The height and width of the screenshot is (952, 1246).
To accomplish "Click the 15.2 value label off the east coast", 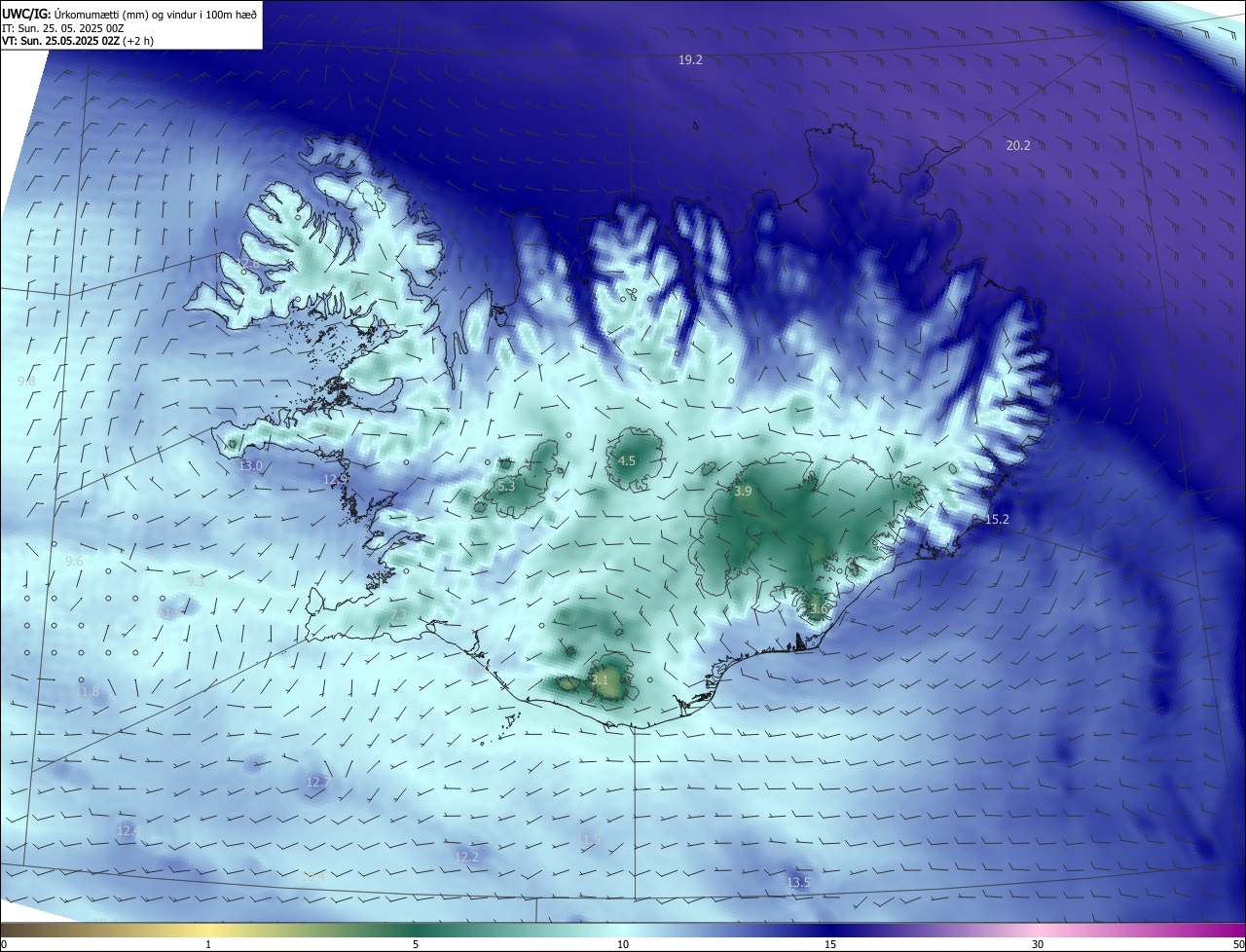I will 997,520.
